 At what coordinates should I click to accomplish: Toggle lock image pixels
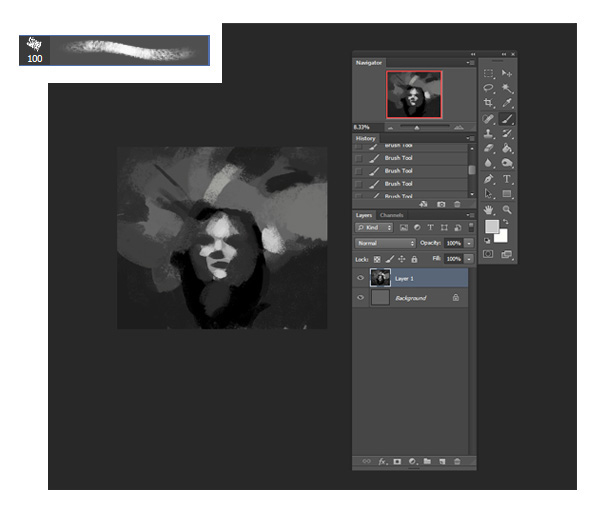coord(390,260)
